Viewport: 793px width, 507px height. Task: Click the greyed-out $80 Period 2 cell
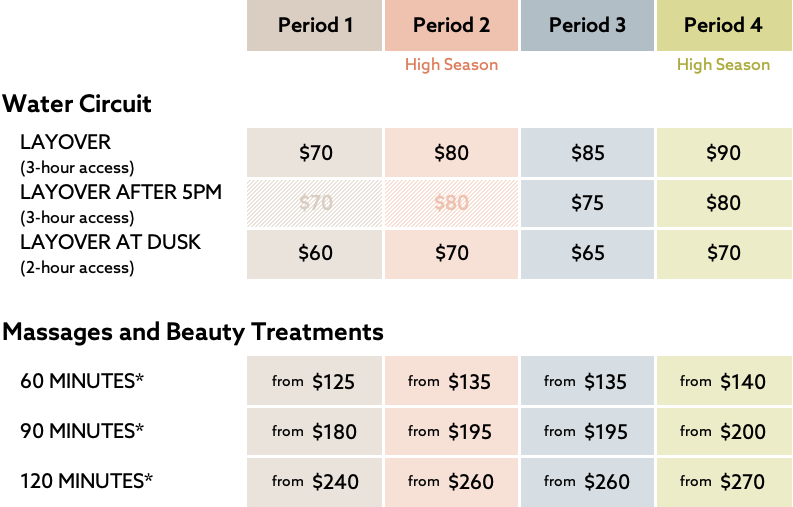451,203
